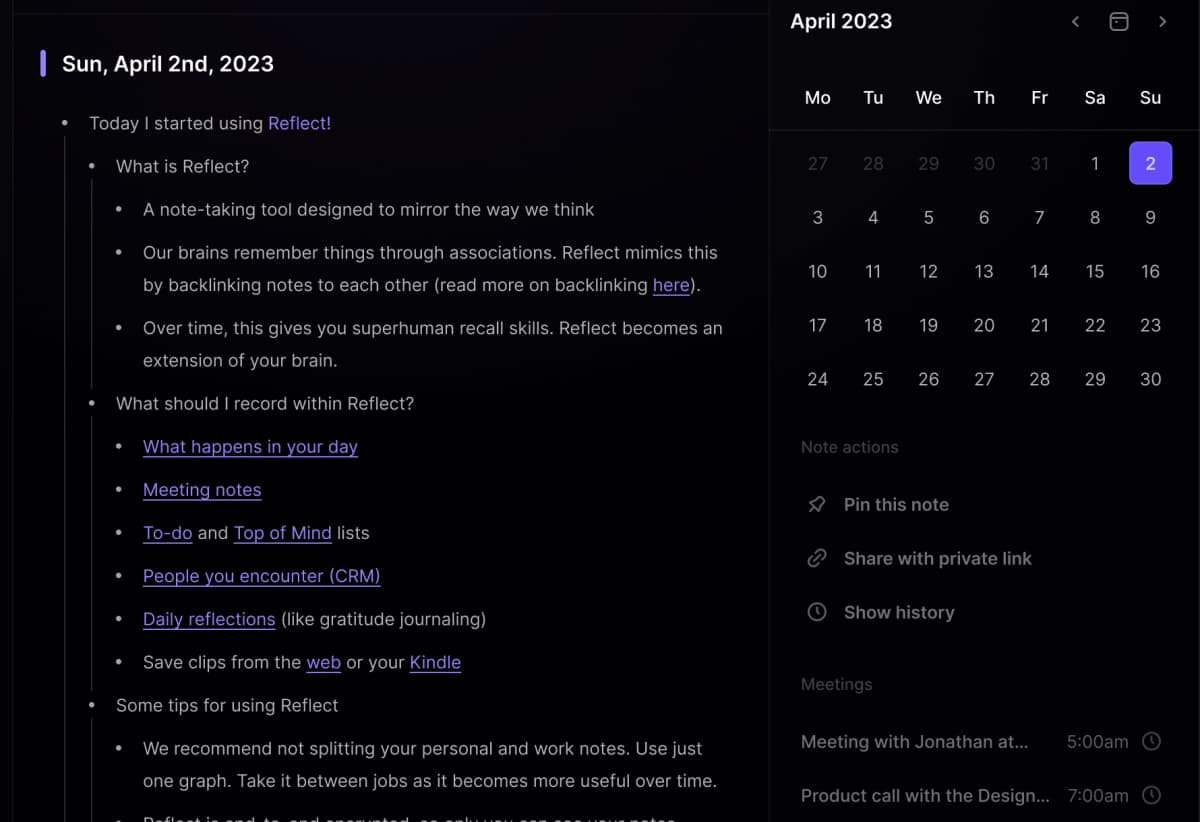Open the To-do link
The width and height of the screenshot is (1200, 822).
168,533
